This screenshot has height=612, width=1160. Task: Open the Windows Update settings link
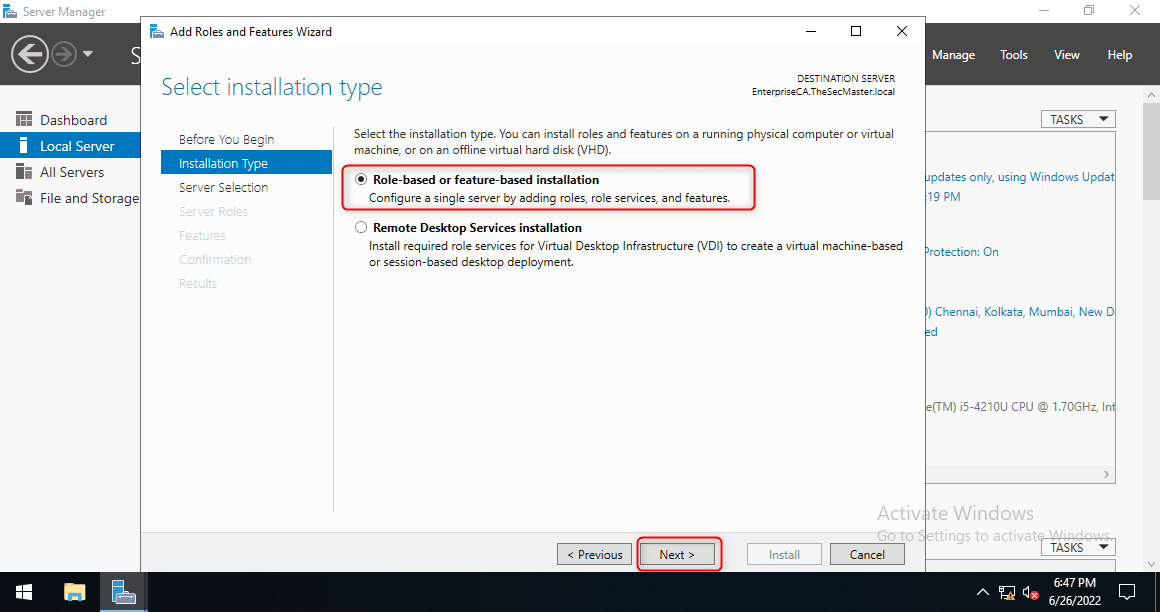pyautogui.click(x=1019, y=177)
